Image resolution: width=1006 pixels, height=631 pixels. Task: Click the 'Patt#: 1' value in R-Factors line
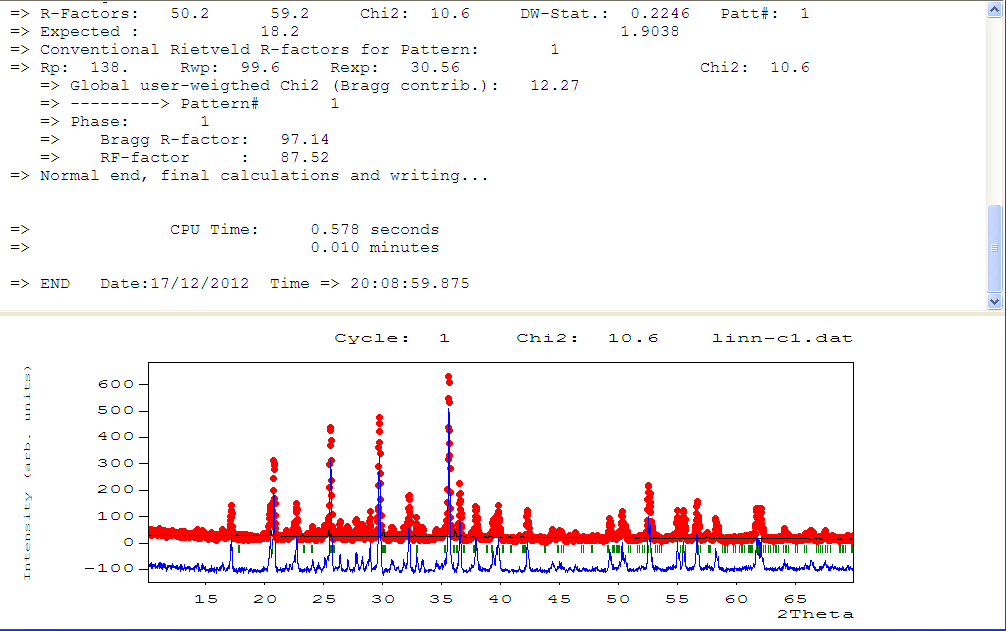(765, 13)
